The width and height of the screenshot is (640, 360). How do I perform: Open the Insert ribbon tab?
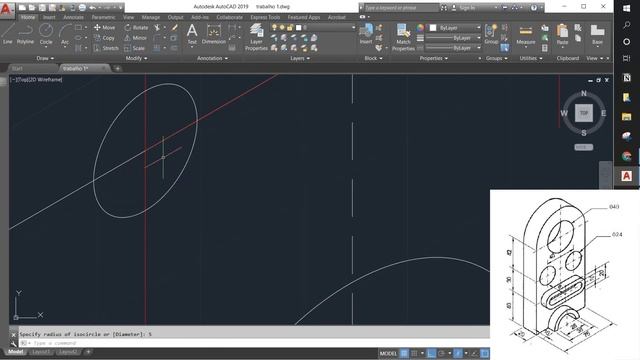point(49,17)
